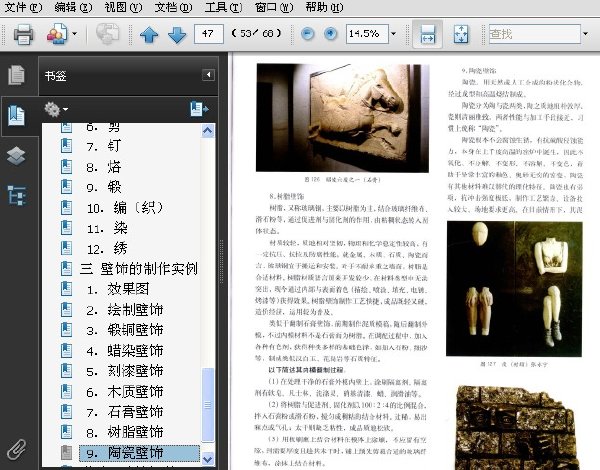Select bookmark 7. 钉
This screenshot has height=470, width=600.
(104, 146)
